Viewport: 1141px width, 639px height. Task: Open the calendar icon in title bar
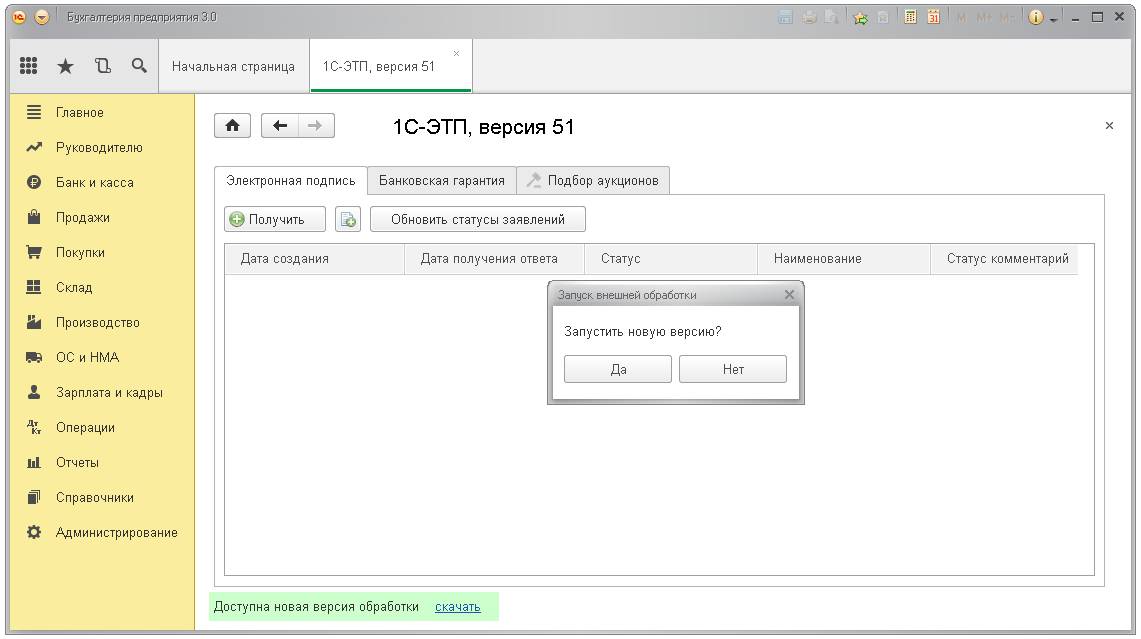tap(934, 17)
